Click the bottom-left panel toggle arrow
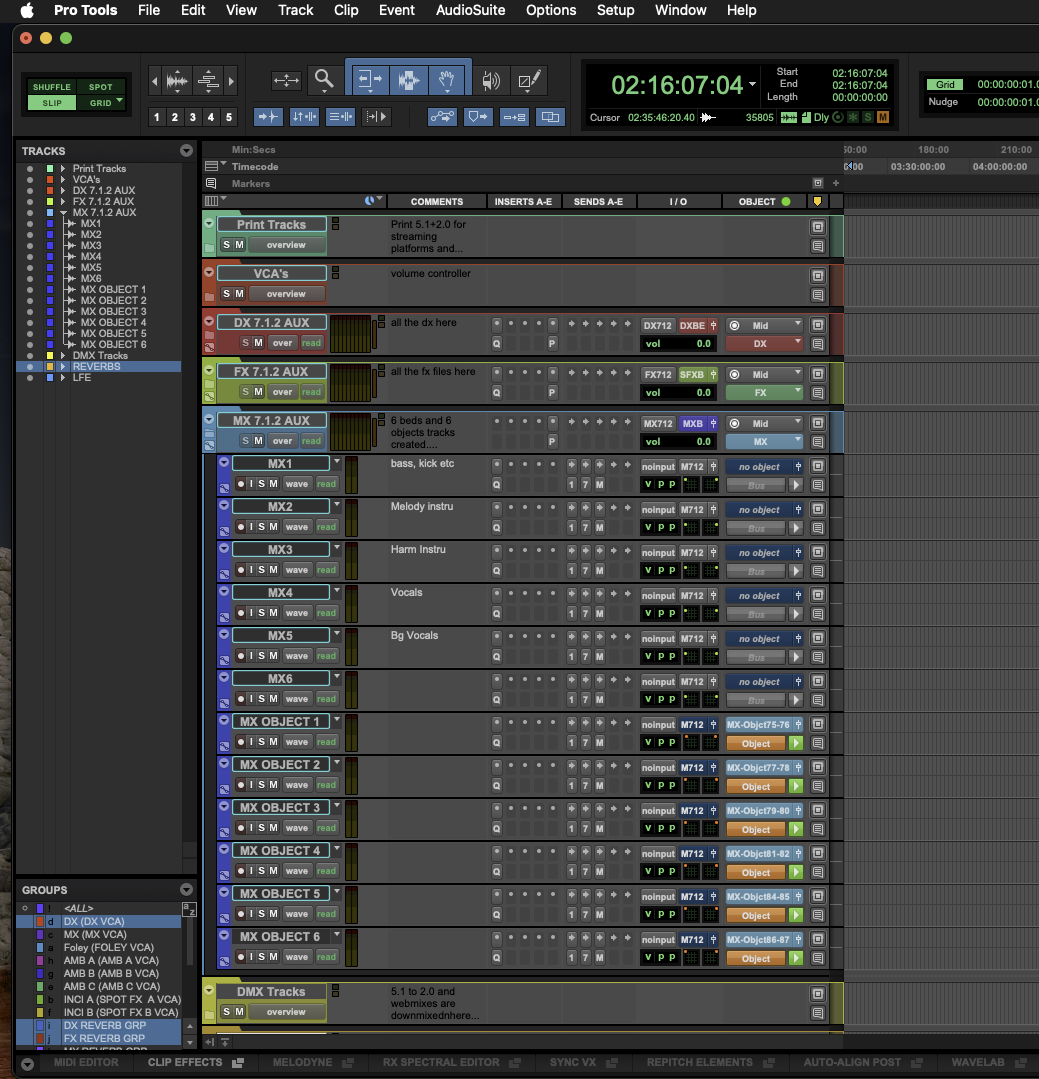The image size is (1039, 1079). coord(27,1064)
